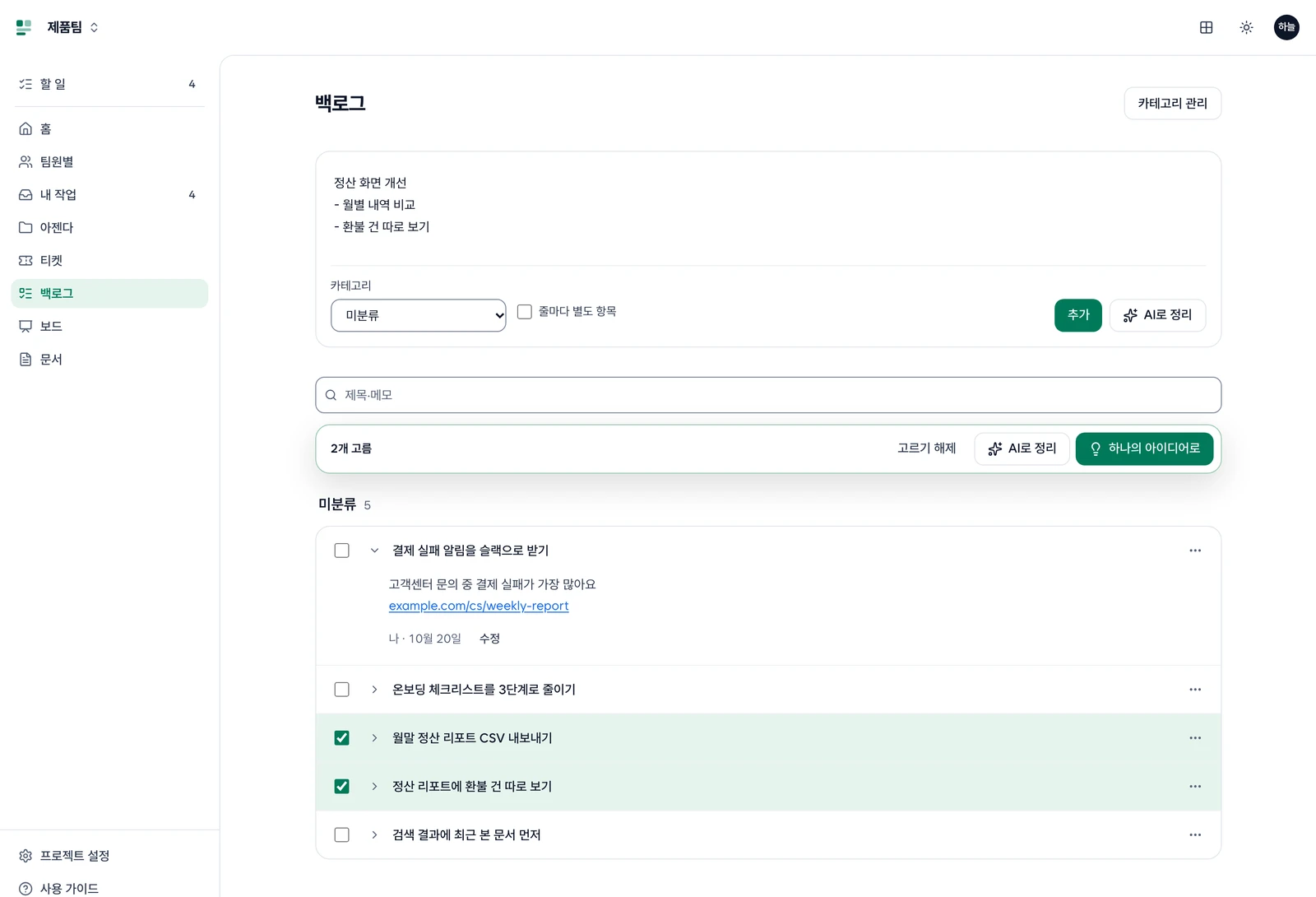The height and width of the screenshot is (897, 1316).
Task: Click the search magnifier icon in 제목·메모 field
Action: 331,395
